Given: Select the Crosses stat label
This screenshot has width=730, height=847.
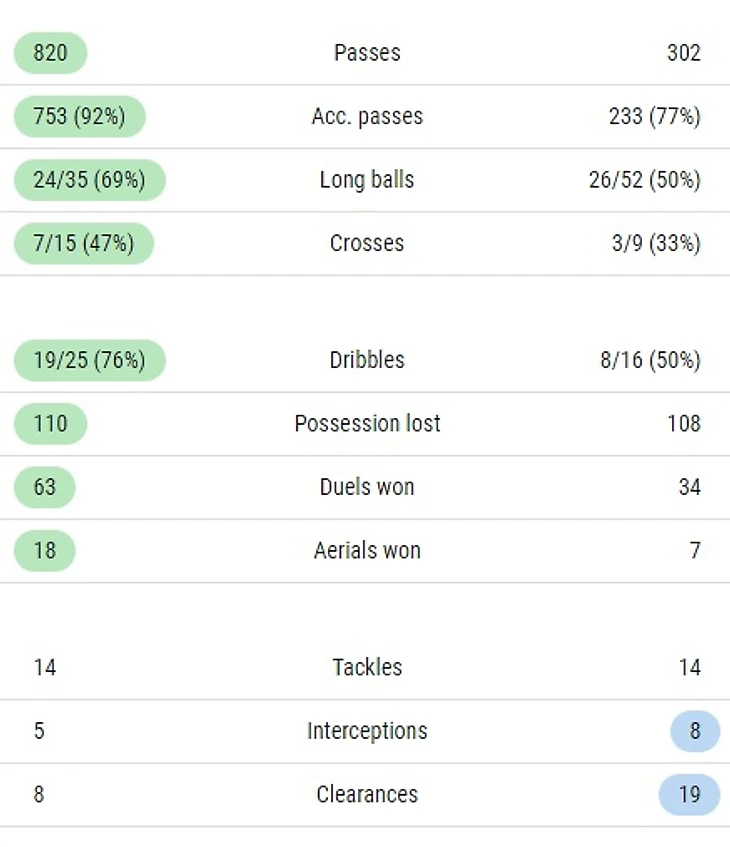Looking at the screenshot, I should pyautogui.click(x=367, y=243).
